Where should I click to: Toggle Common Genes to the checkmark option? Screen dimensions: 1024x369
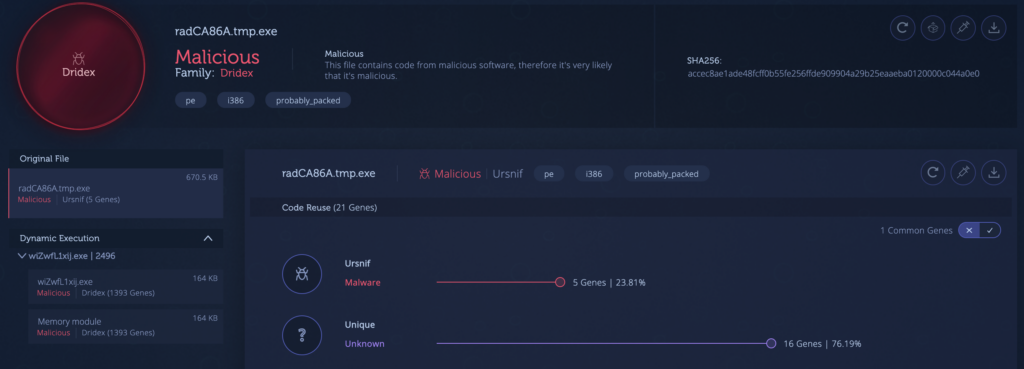pyautogui.click(x=990, y=231)
